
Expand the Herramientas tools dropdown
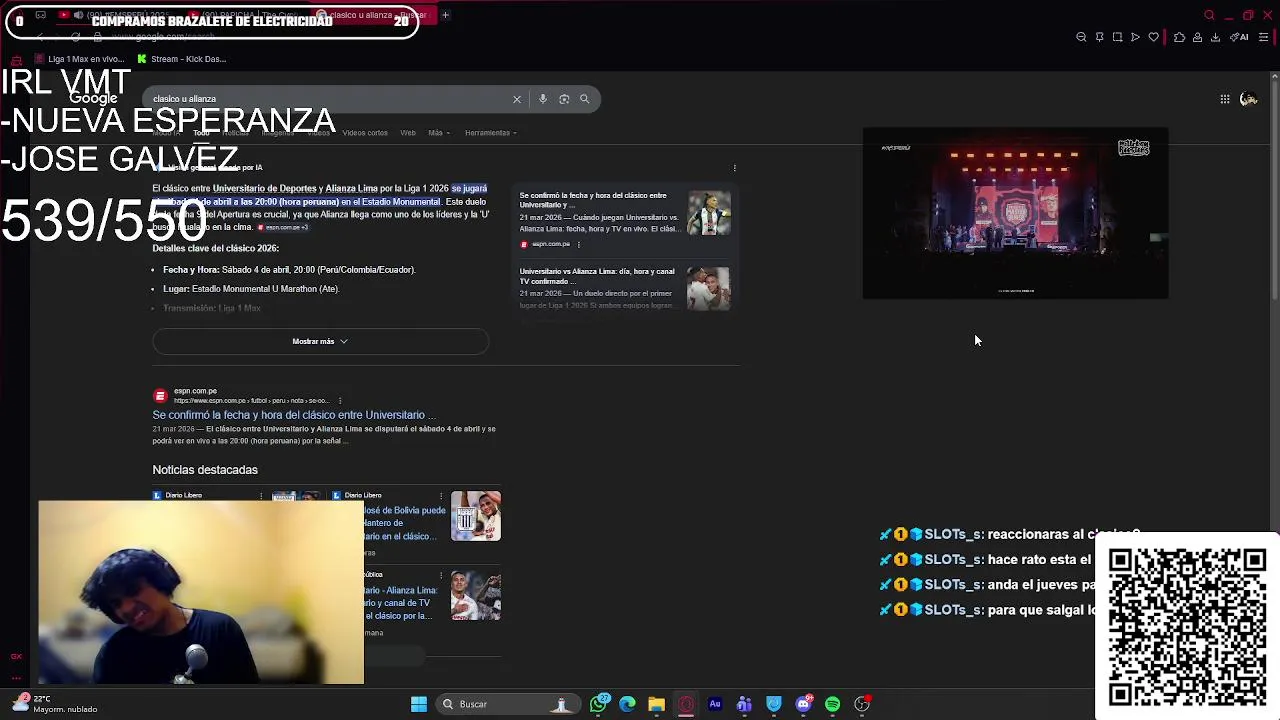[490, 133]
